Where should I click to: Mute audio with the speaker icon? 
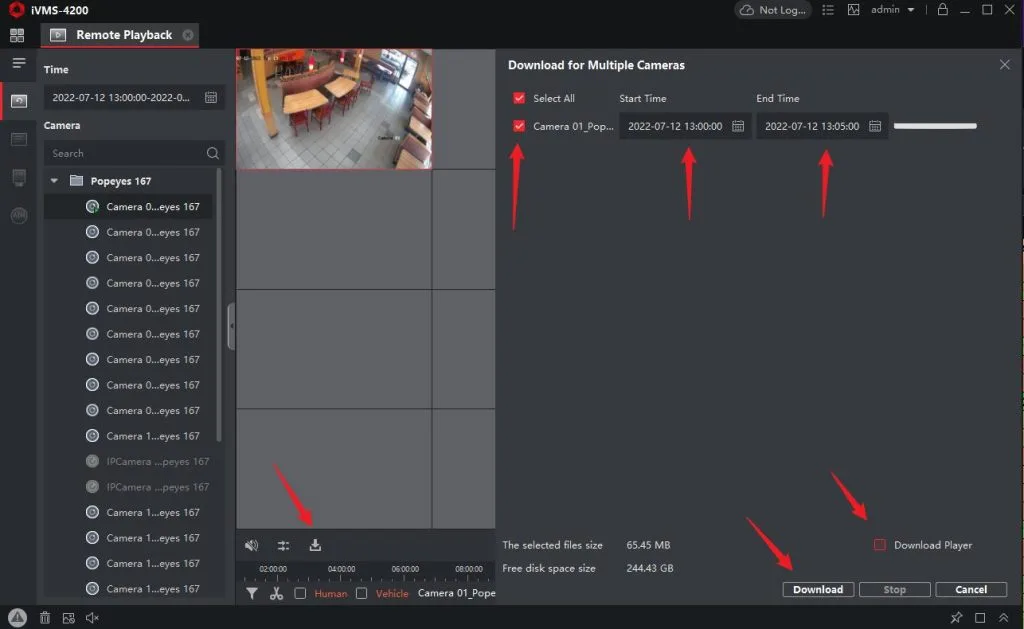coord(251,545)
